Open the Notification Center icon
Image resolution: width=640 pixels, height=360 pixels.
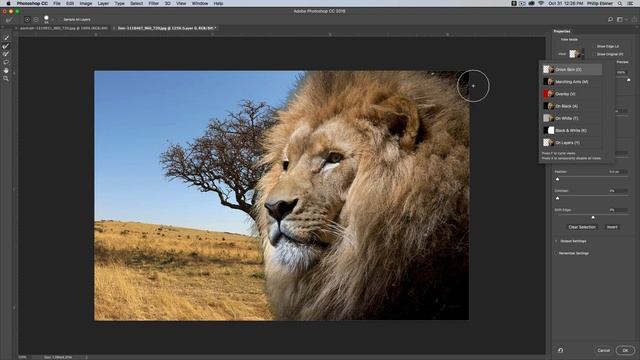(x=631, y=3)
